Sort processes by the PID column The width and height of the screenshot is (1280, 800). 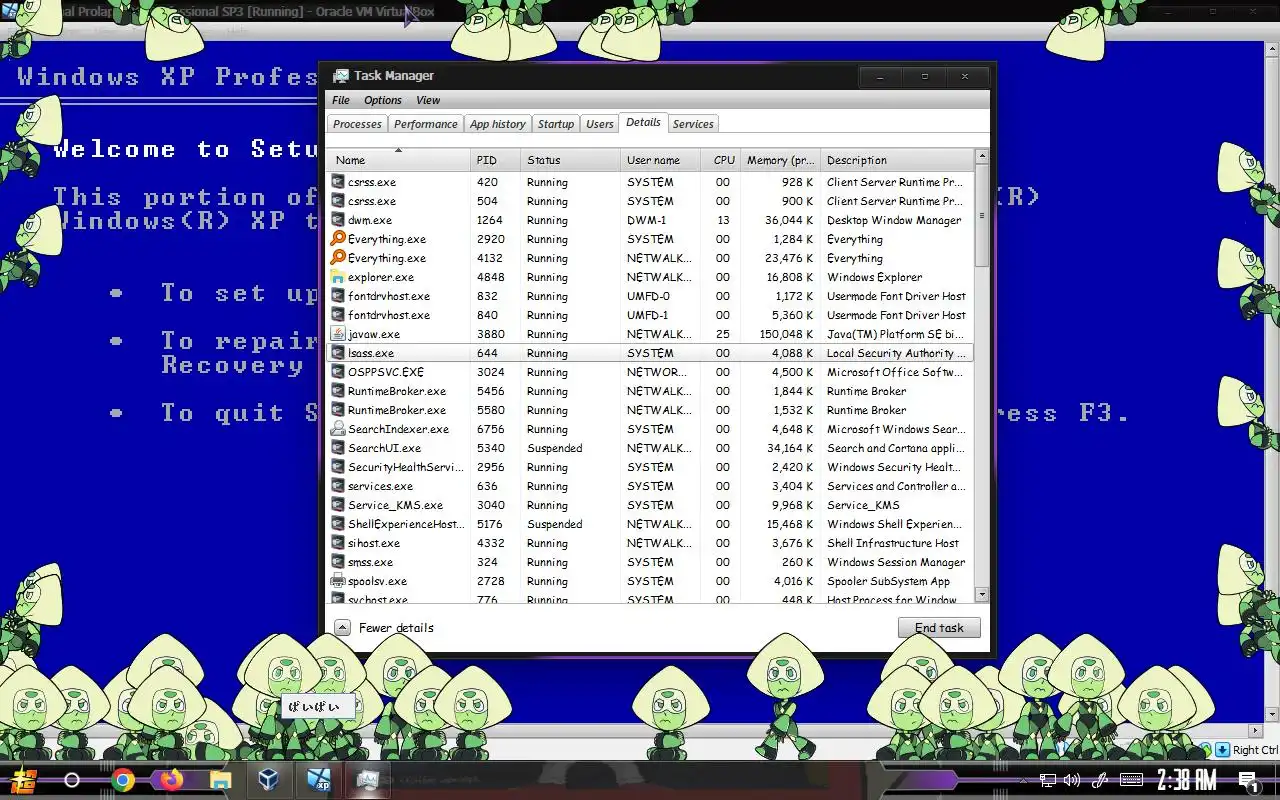496,160
